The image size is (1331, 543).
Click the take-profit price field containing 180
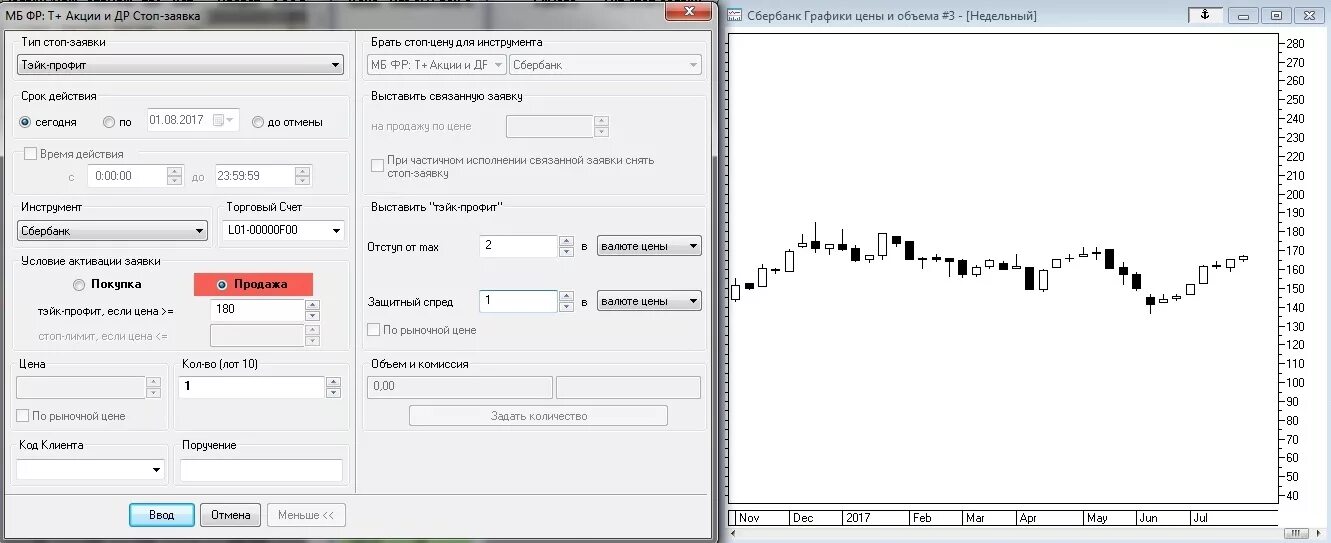click(x=257, y=310)
